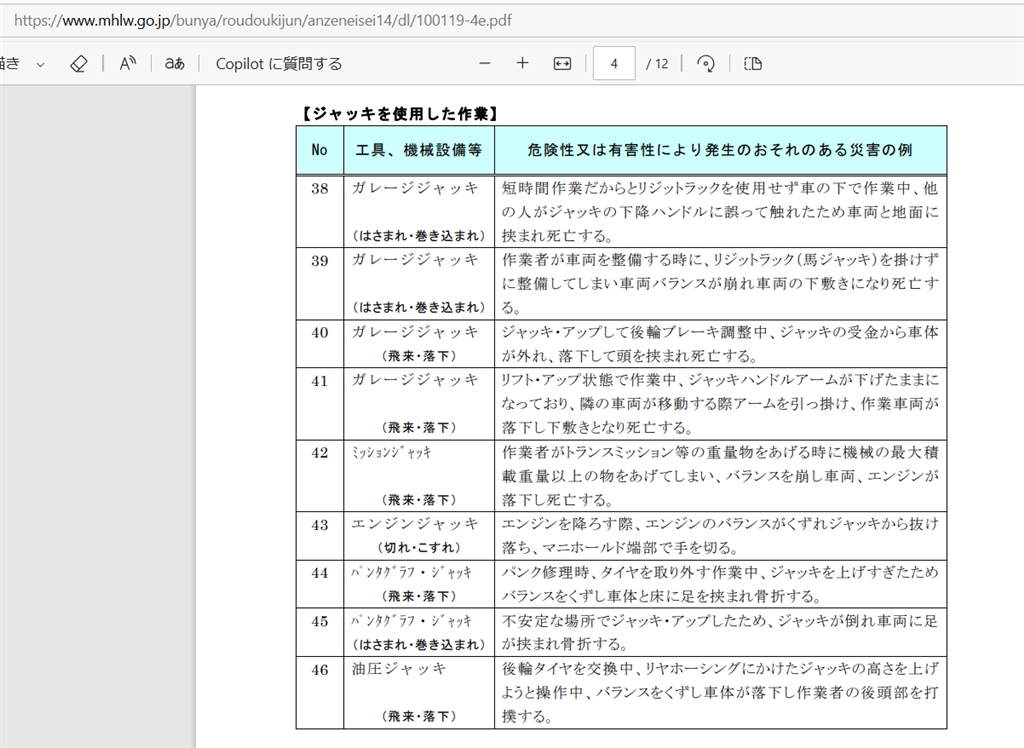
Task: Click the page number input field
Action: point(614,63)
